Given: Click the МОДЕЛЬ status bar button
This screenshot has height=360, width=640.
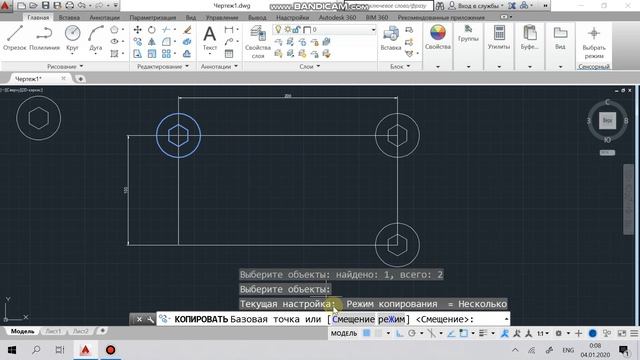Looking at the screenshot, I should 344,333.
